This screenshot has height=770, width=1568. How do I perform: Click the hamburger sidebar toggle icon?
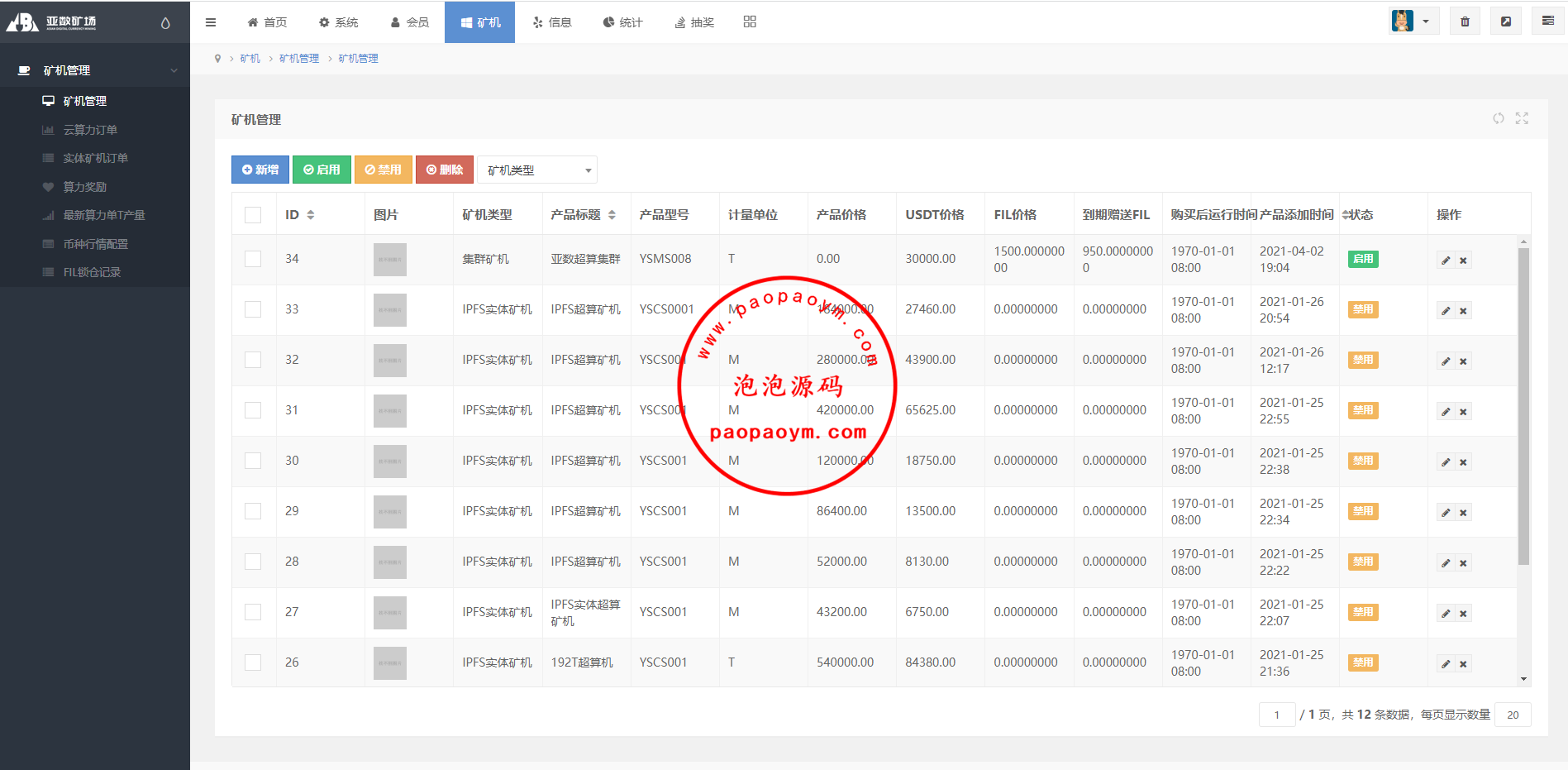tap(211, 22)
